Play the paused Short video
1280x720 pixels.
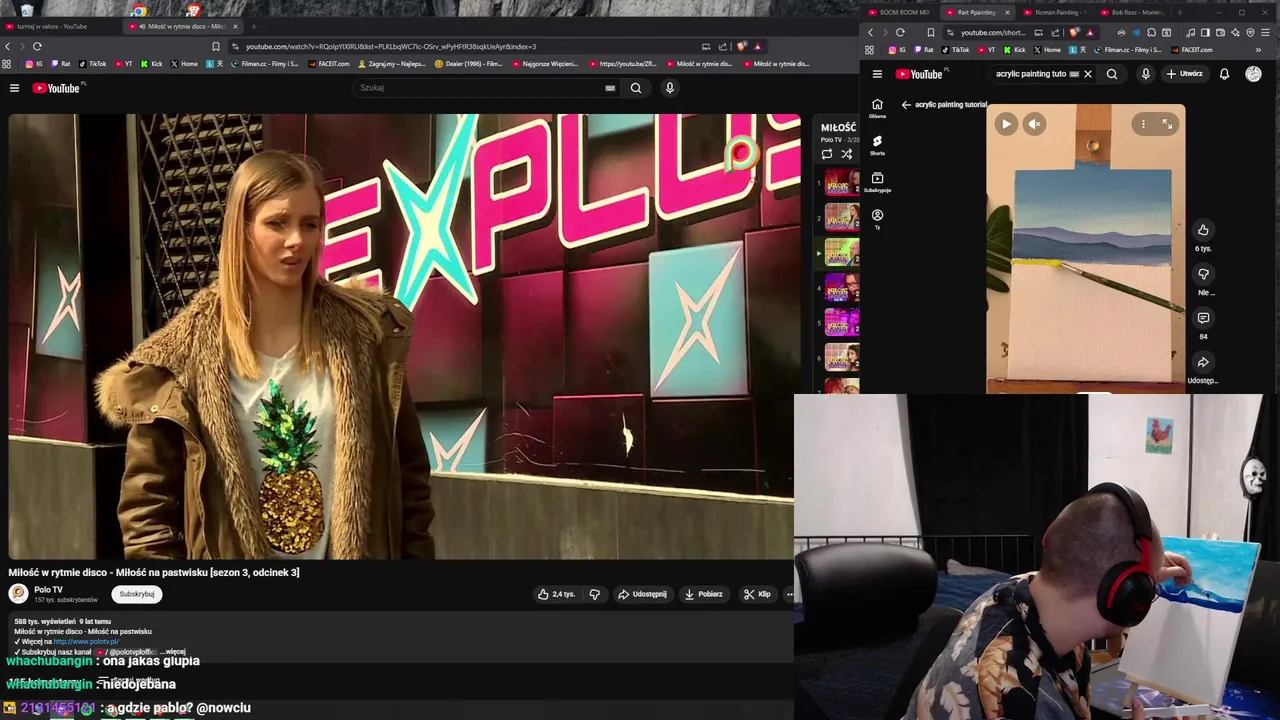(1006, 124)
